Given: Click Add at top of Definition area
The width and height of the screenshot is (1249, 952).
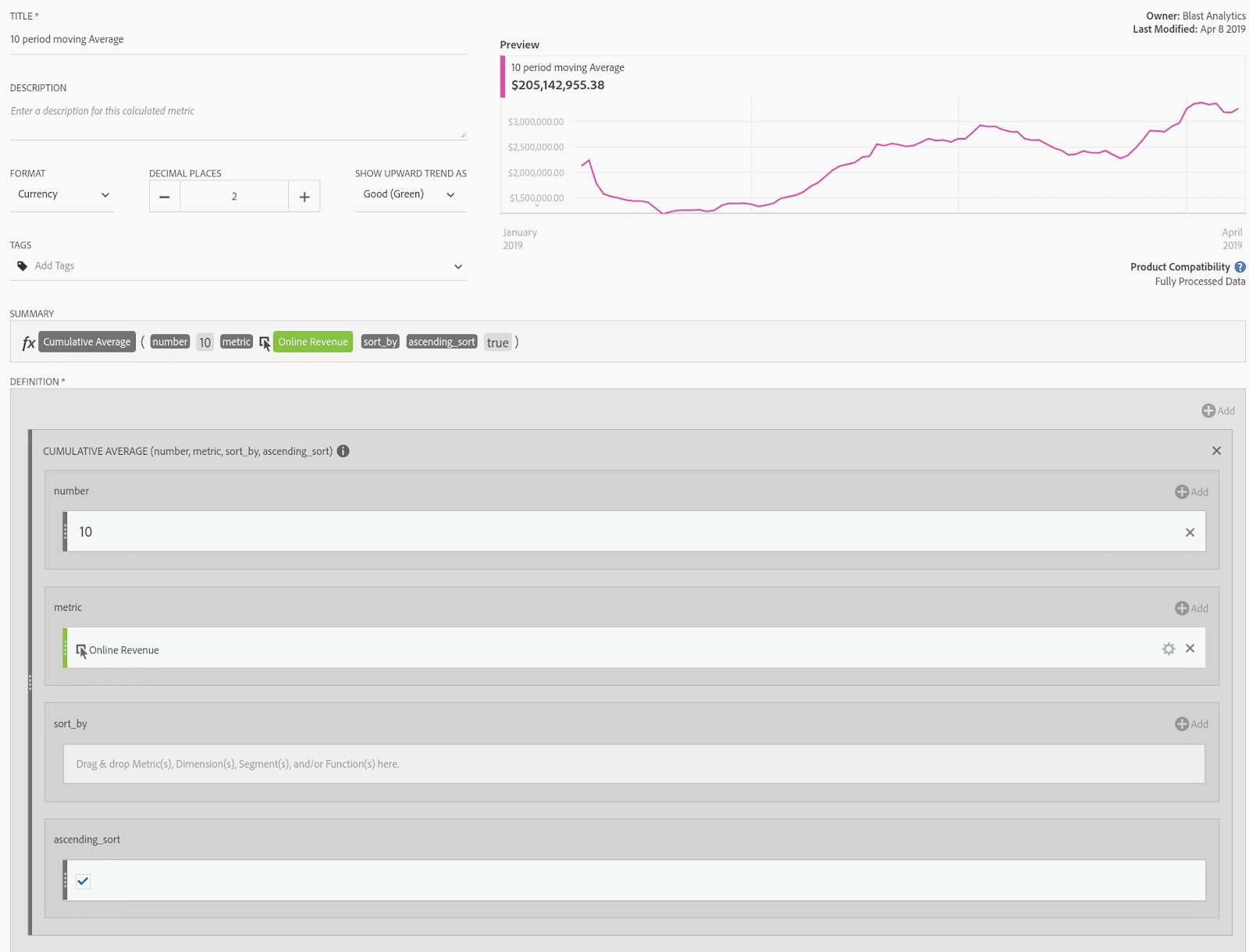Looking at the screenshot, I should pos(1218,410).
